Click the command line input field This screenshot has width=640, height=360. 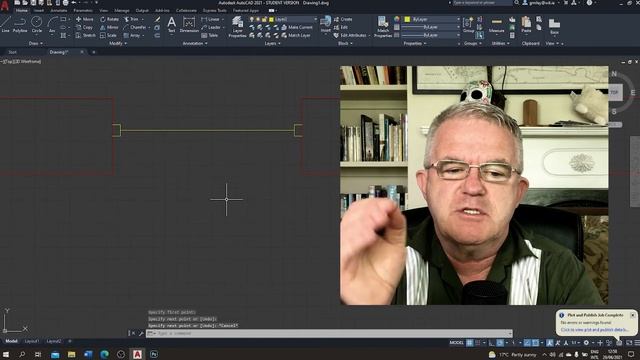click(x=329, y=333)
